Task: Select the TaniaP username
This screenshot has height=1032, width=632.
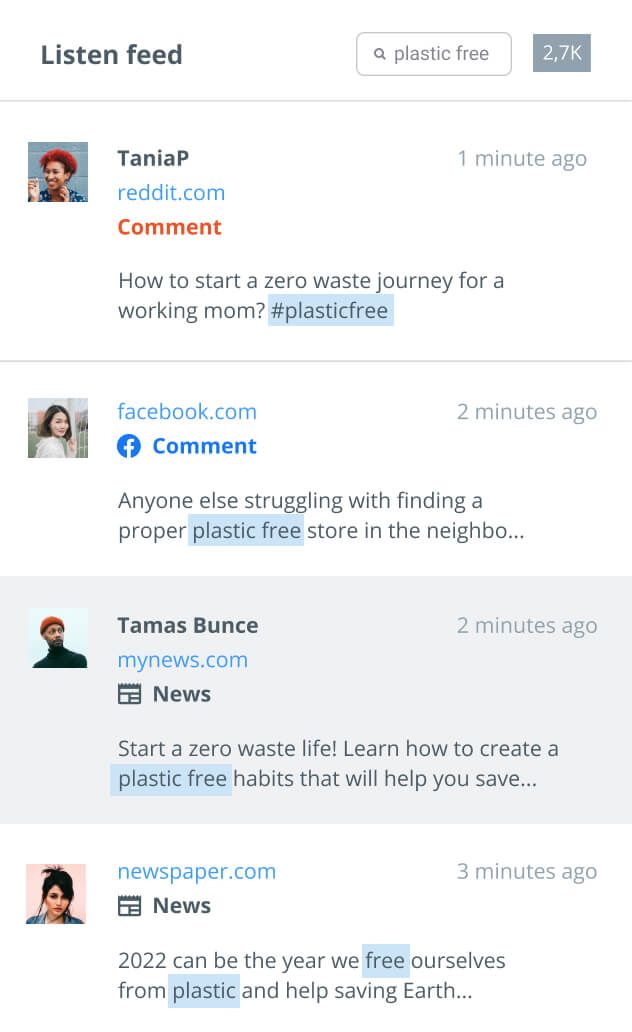Action: [x=153, y=158]
